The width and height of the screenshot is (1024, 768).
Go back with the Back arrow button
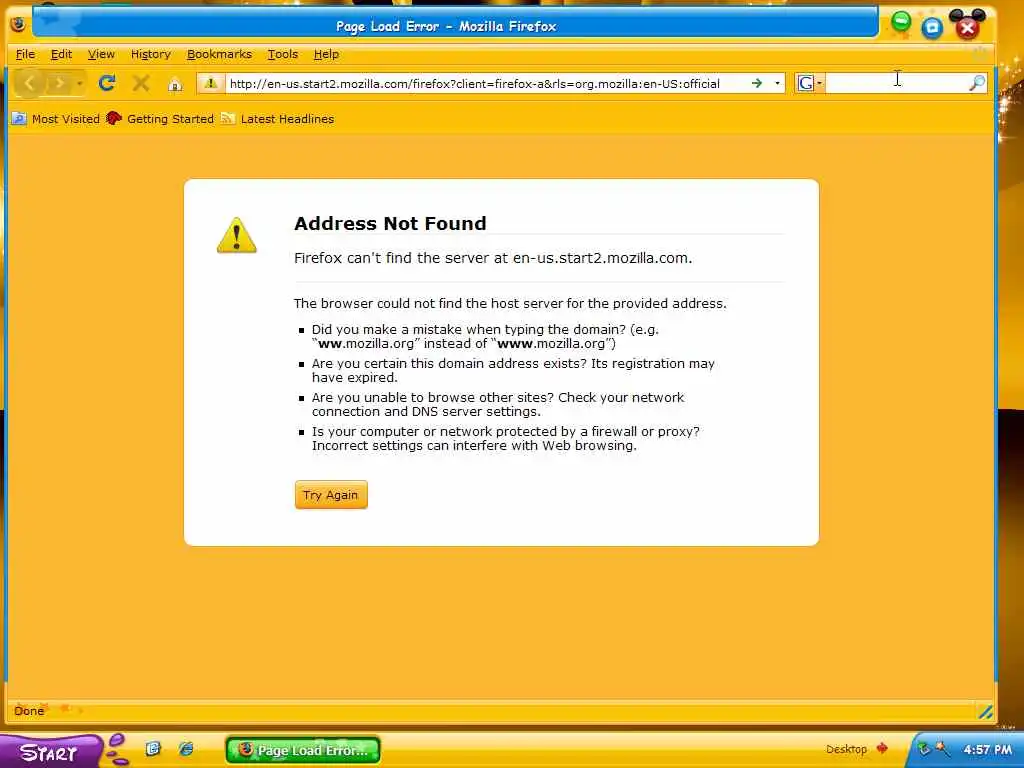click(29, 83)
